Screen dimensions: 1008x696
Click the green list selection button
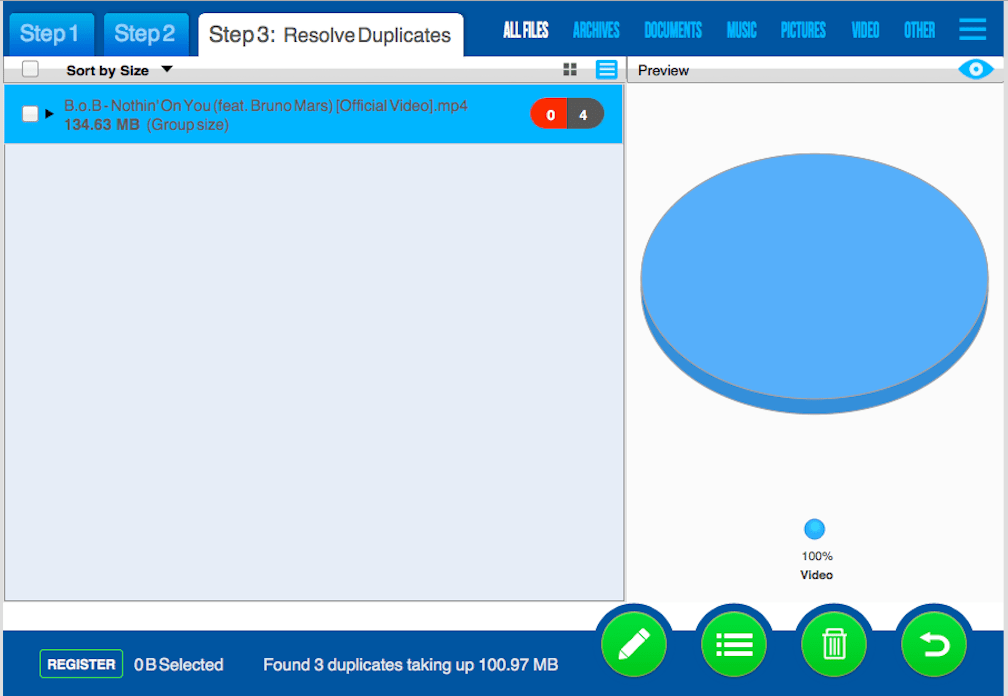pos(734,643)
